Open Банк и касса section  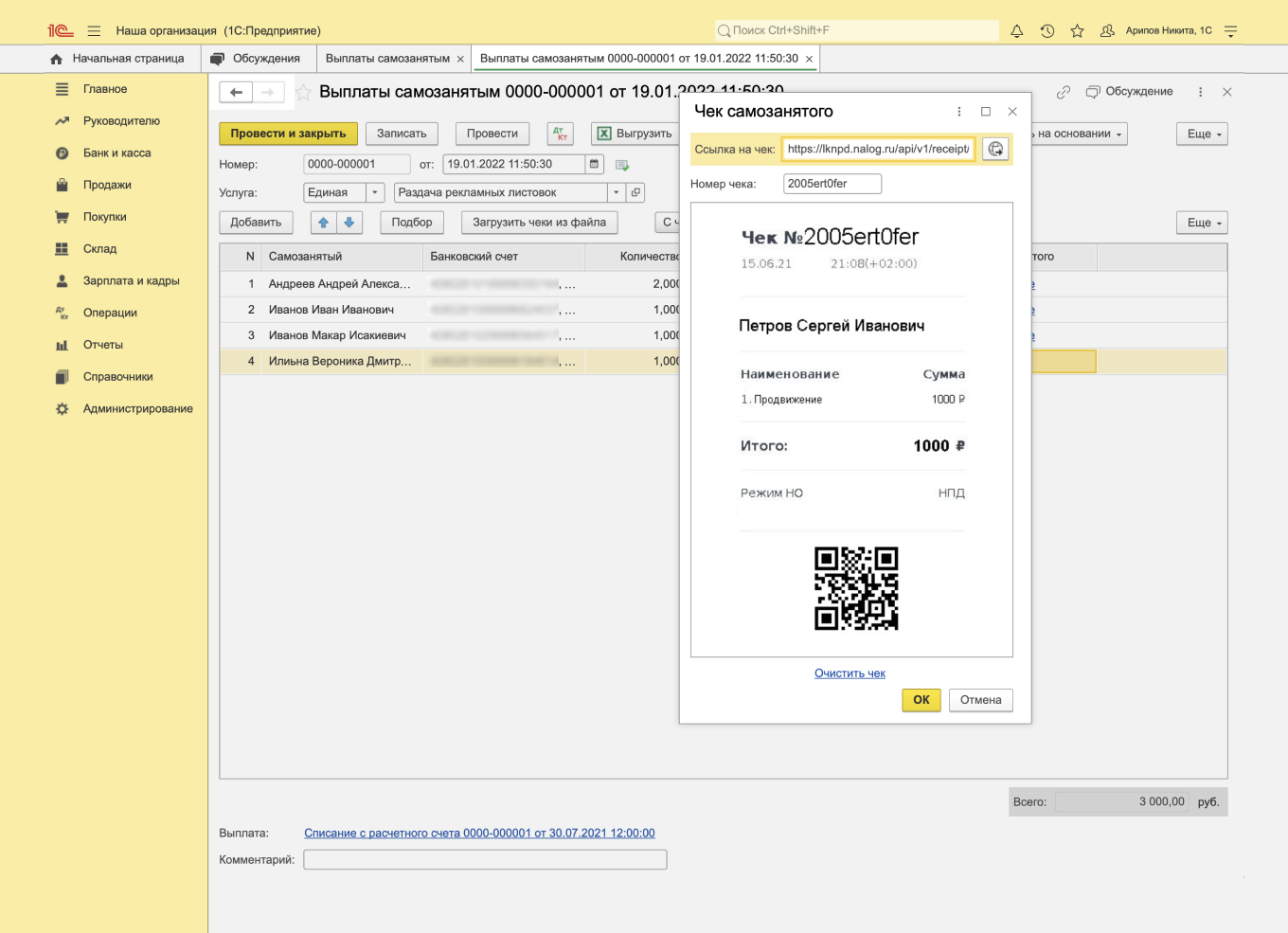click(116, 153)
